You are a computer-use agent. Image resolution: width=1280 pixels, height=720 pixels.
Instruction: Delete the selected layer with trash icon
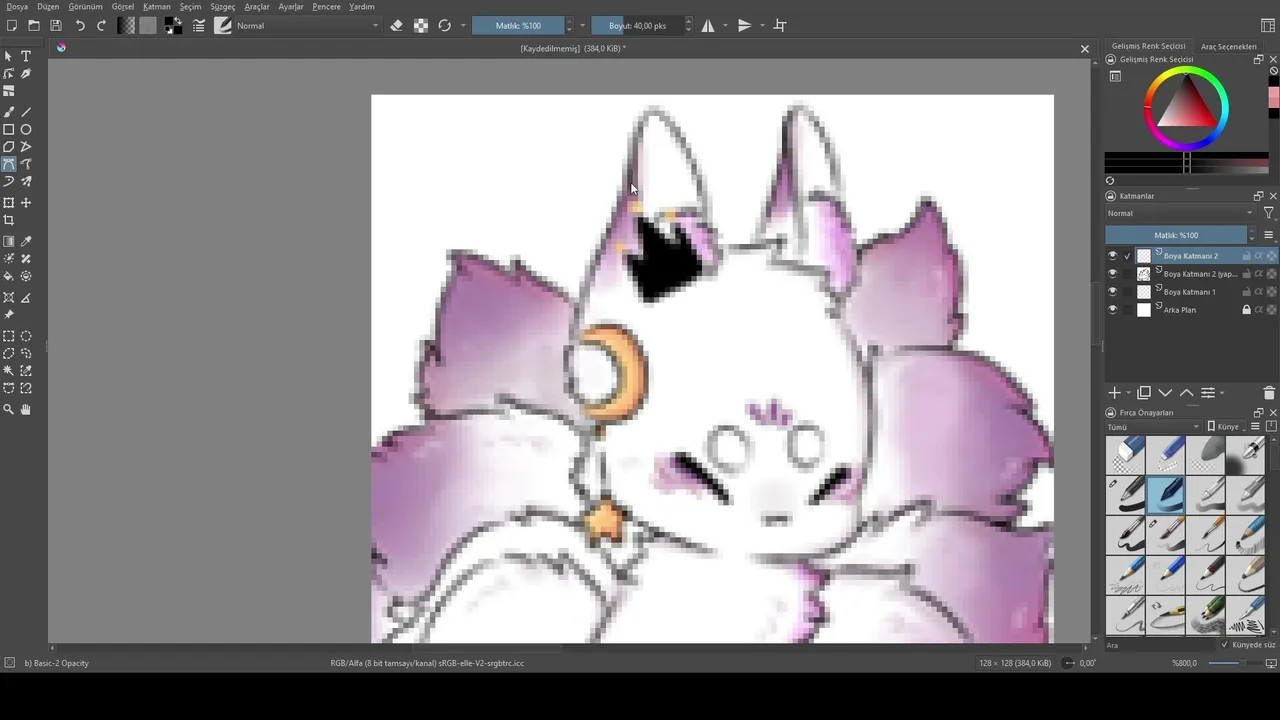[1269, 393]
